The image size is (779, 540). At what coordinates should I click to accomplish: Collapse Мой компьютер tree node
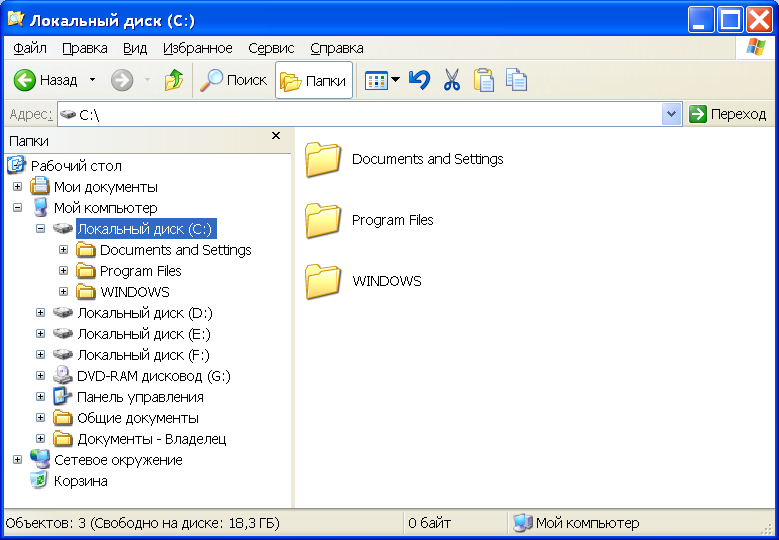[17, 208]
